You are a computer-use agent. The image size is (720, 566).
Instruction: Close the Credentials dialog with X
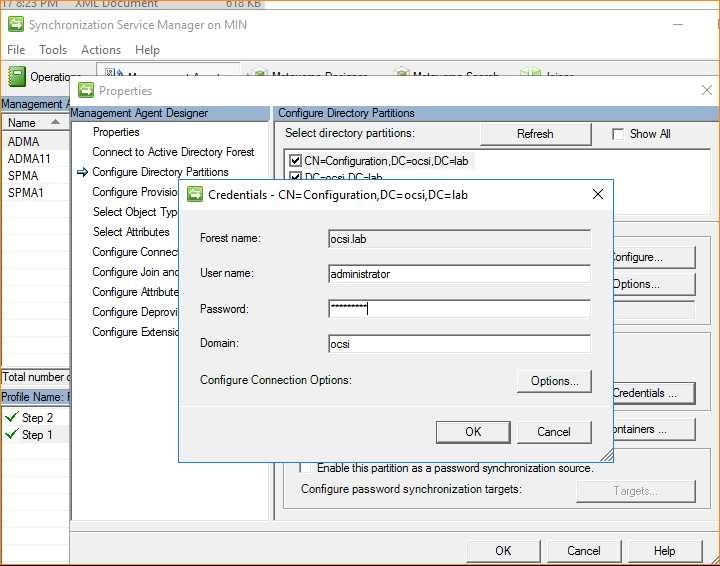point(598,194)
